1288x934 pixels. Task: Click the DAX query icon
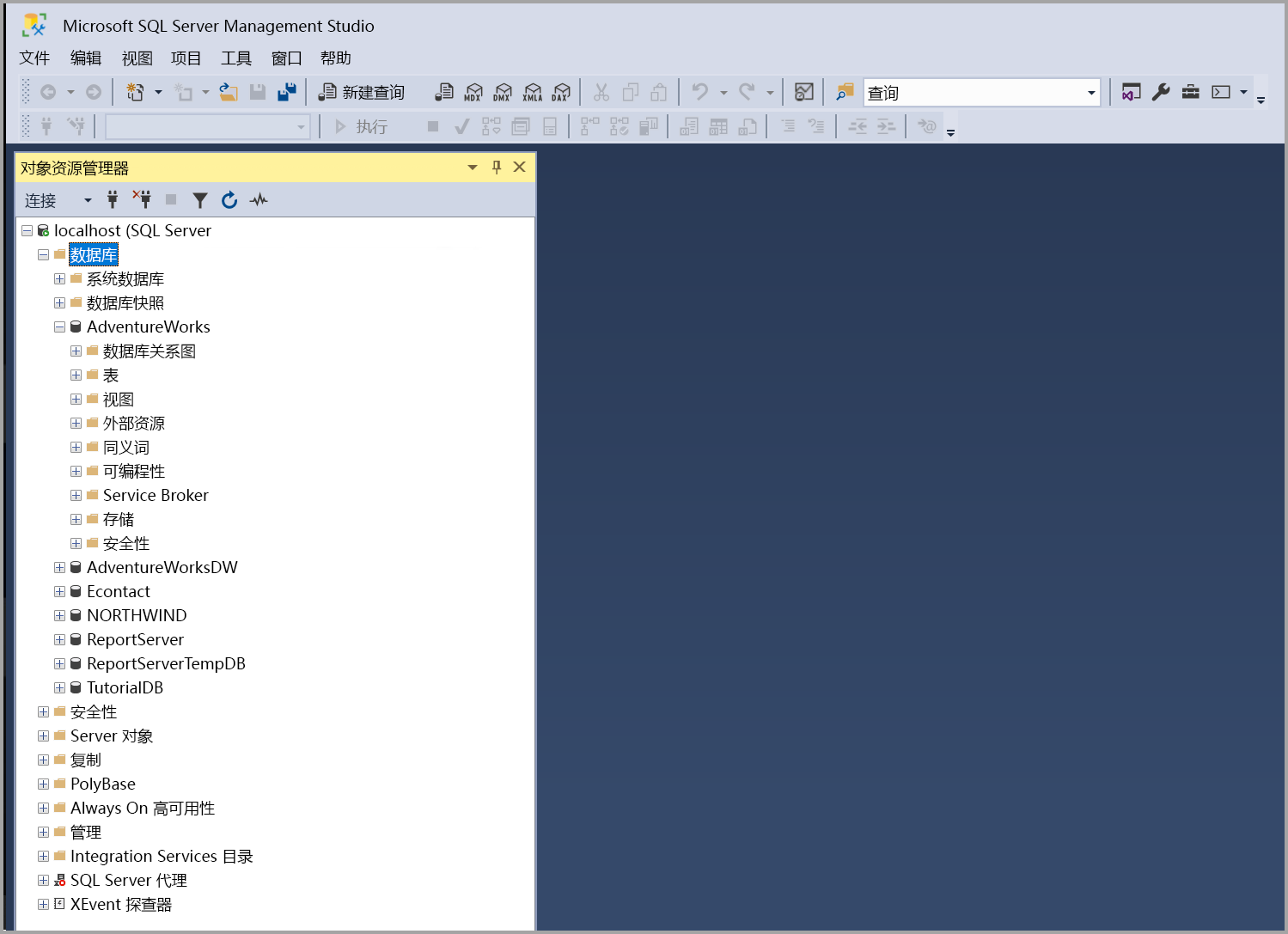click(561, 92)
